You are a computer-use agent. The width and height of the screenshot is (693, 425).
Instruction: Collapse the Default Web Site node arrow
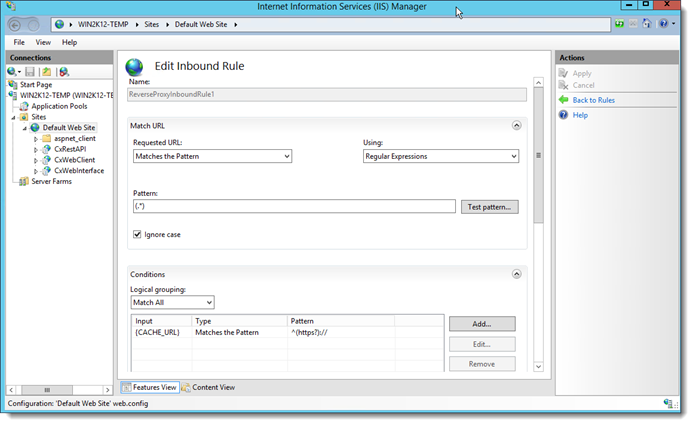pyautogui.click(x=25, y=128)
